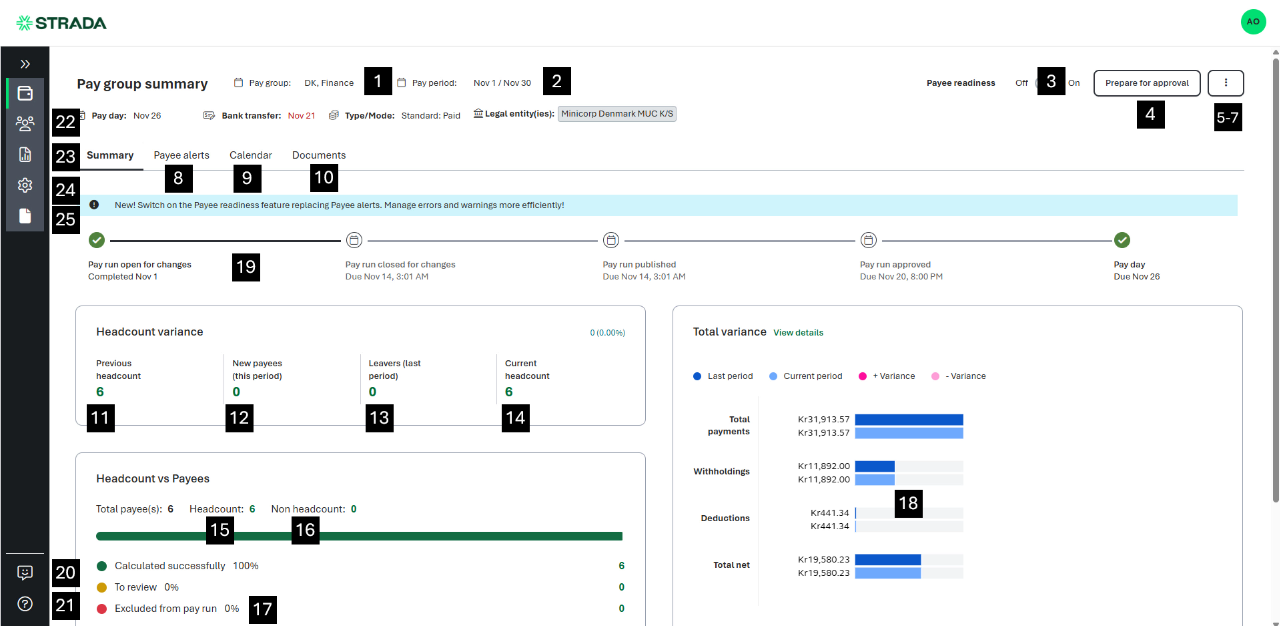1280x626 pixels.
Task: Click the Pay run approved step marker
Action: click(x=869, y=240)
